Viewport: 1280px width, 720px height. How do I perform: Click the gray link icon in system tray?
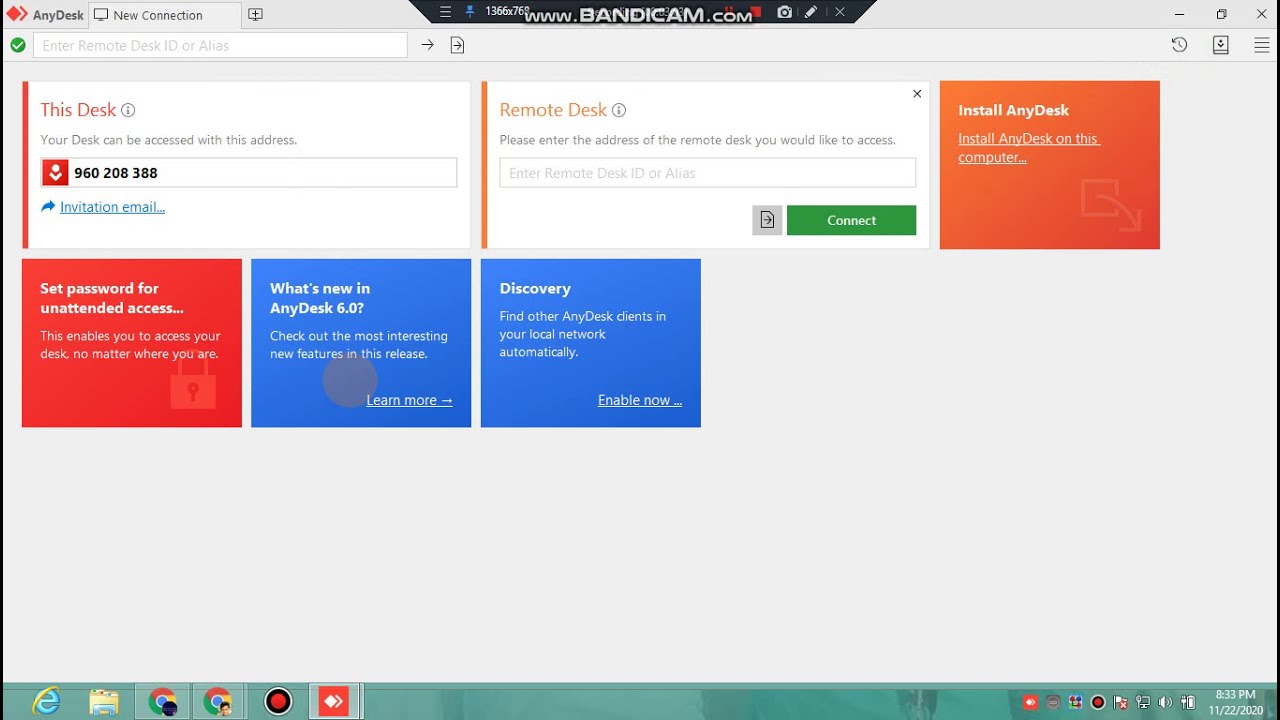point(1053,702)
